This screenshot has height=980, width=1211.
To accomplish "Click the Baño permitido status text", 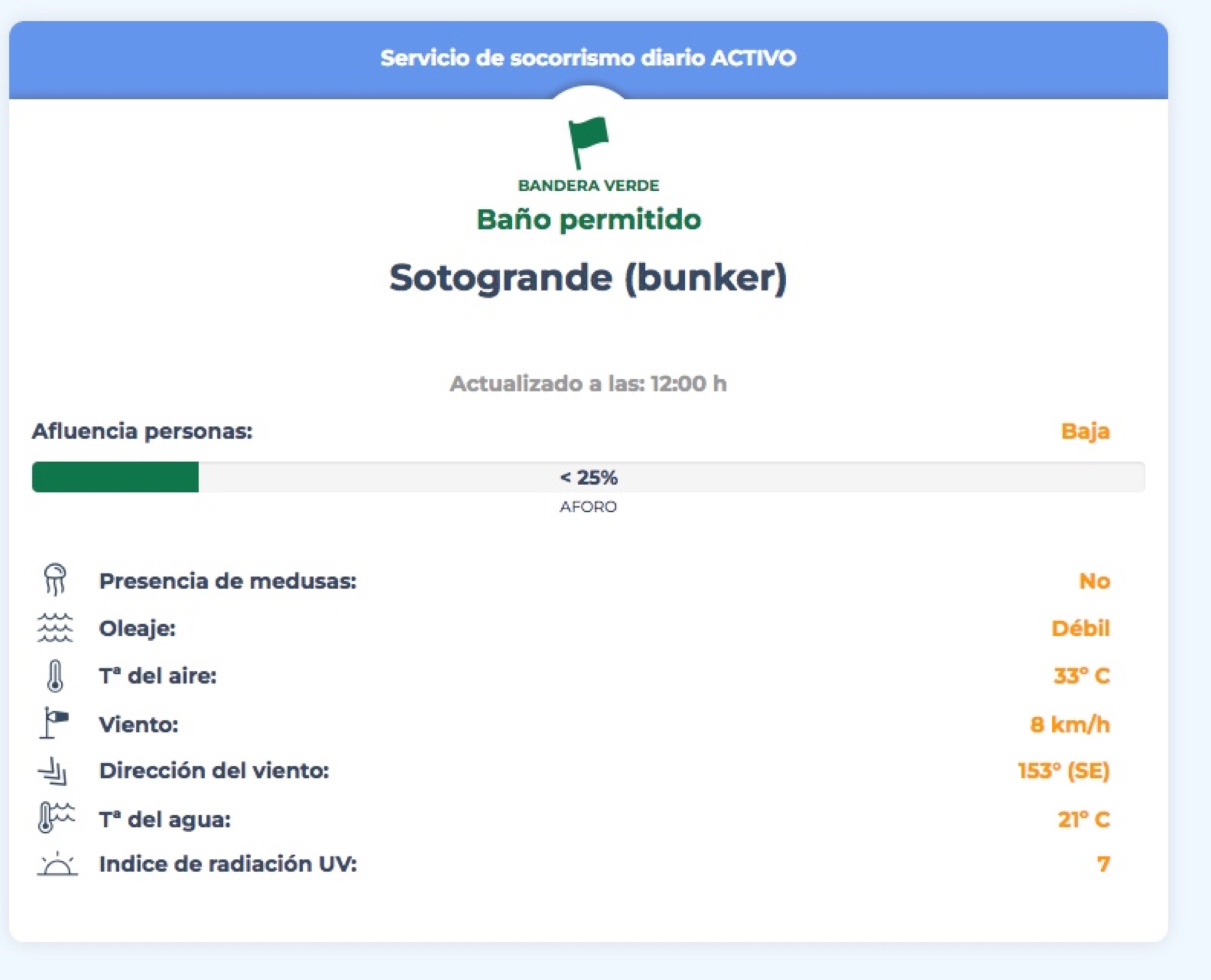I will pyautogui.click(x=589, y=219).
